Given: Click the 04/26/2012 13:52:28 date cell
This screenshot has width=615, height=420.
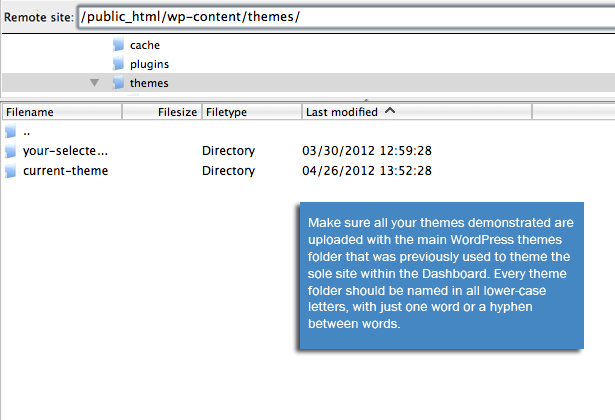Looking at the screenshot, I should click(367, 171).
